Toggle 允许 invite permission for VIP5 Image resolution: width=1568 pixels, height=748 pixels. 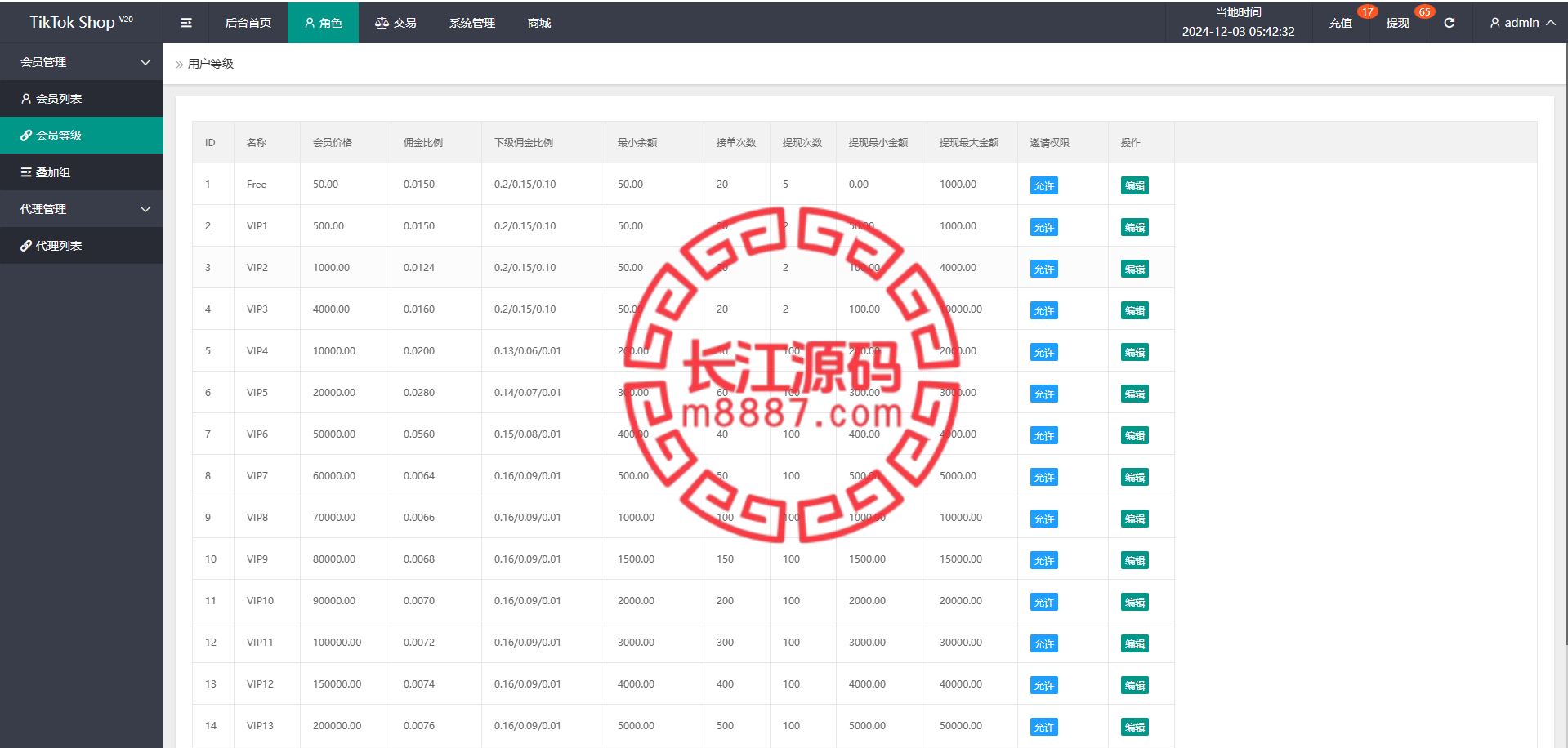[1044, 394]
